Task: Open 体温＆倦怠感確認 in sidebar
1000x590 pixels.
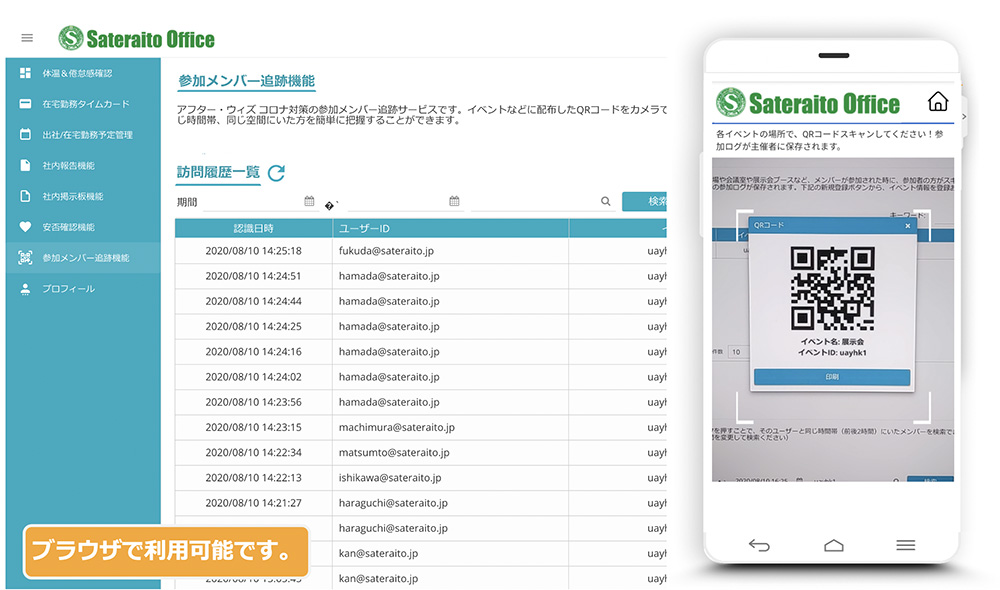Action: tap(84, 73)
